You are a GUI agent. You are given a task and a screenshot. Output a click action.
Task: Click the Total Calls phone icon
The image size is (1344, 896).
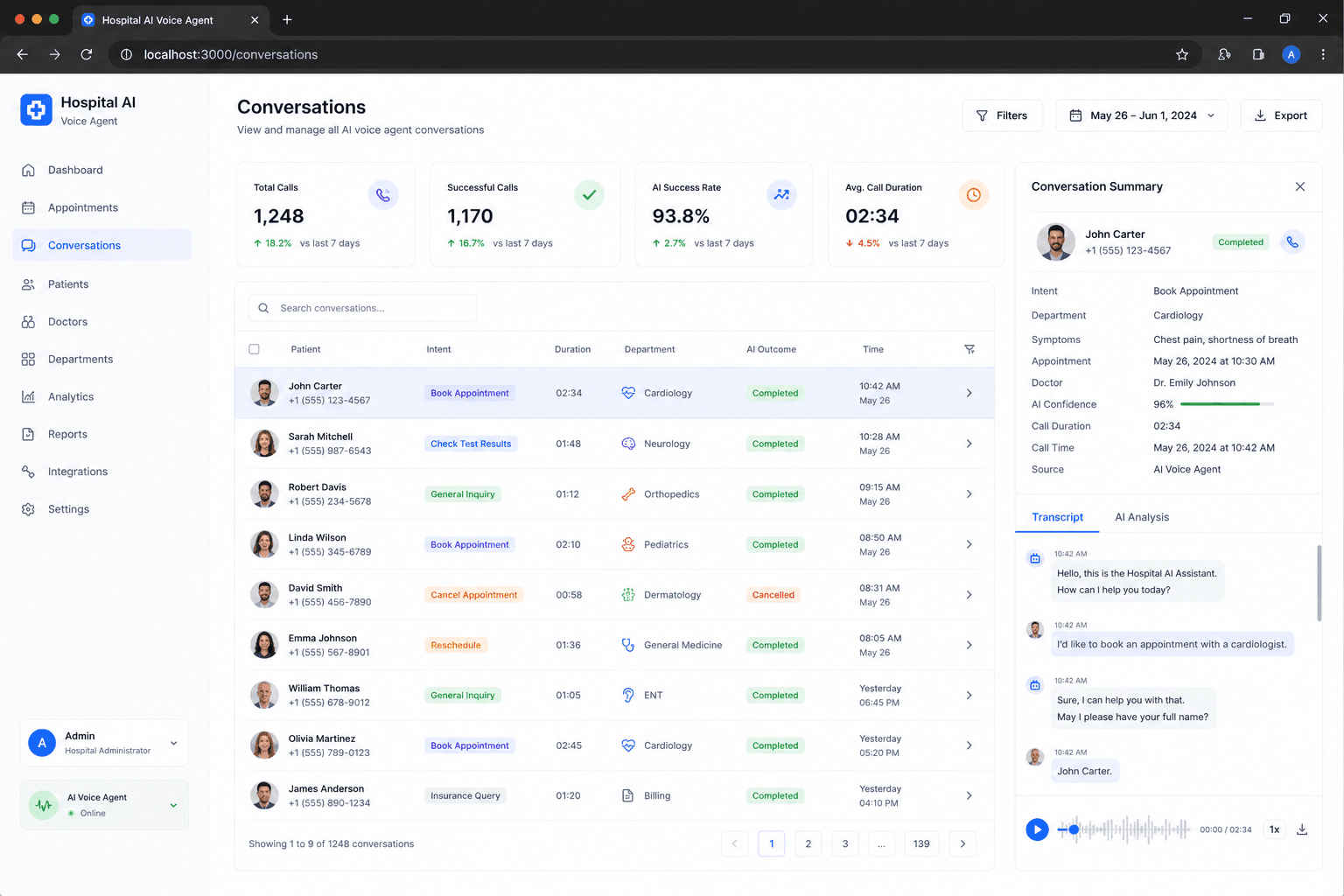[383, 194]
